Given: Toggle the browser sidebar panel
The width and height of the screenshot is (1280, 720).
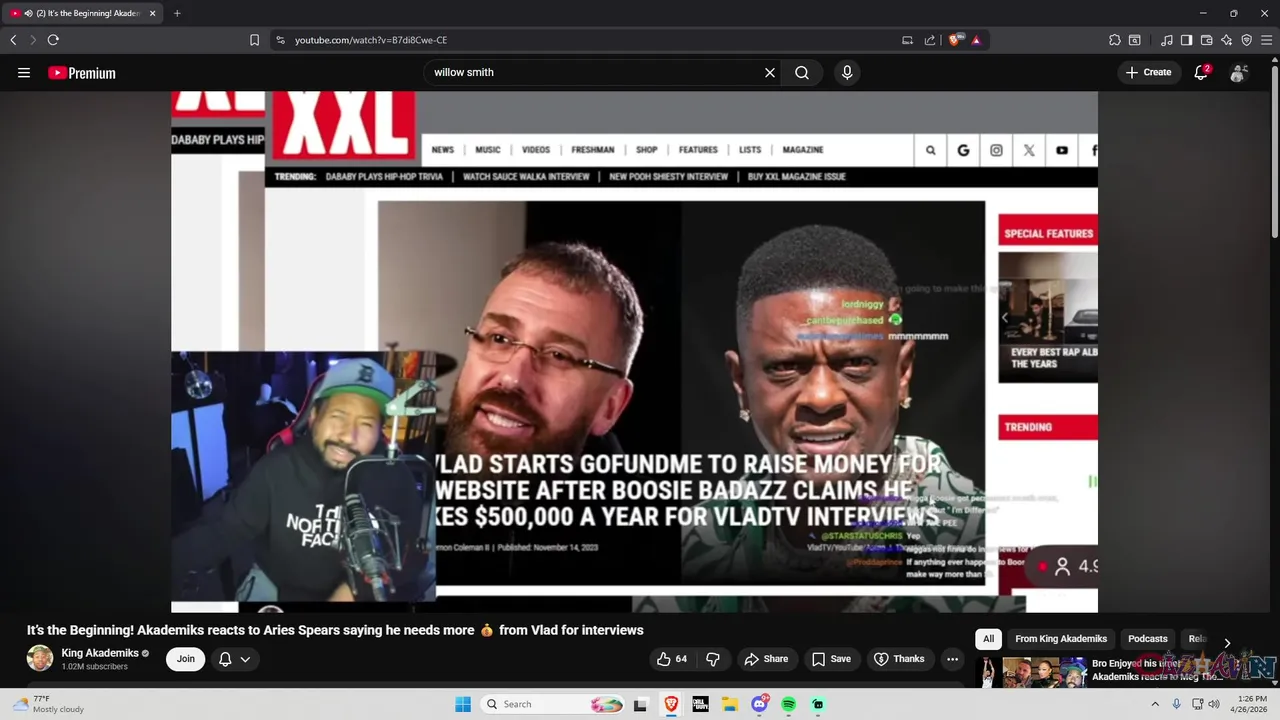Looking at the screenshot, I should 1186,40.
